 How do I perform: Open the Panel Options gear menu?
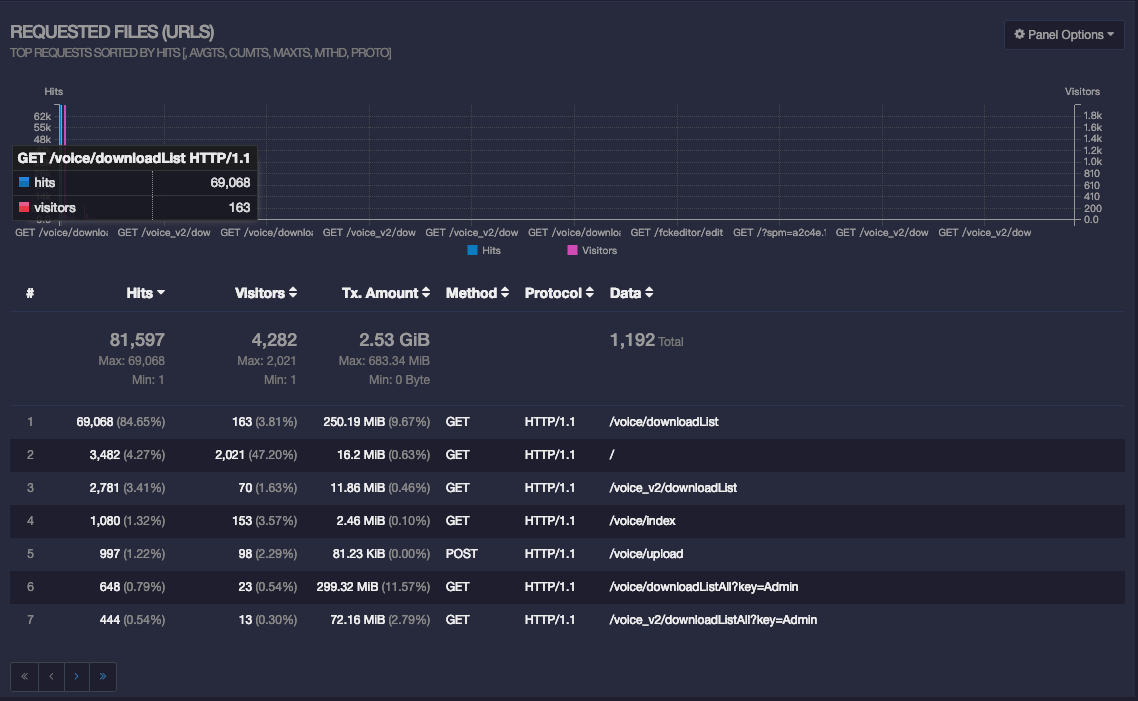click(x=1063, y=34)
